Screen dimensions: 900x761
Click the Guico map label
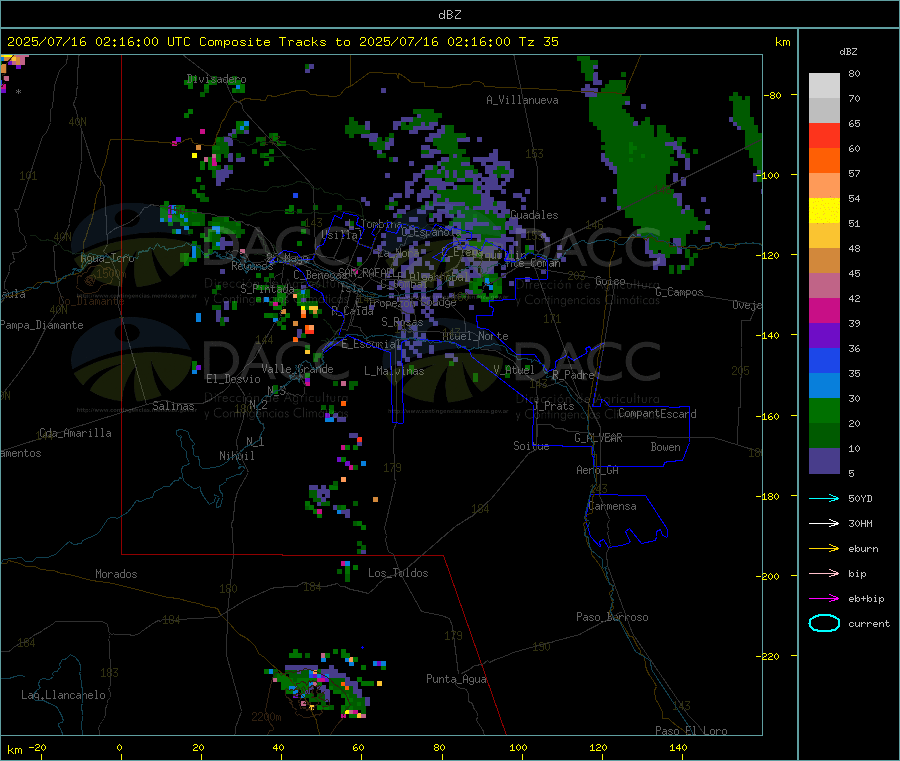click(610, 282)
